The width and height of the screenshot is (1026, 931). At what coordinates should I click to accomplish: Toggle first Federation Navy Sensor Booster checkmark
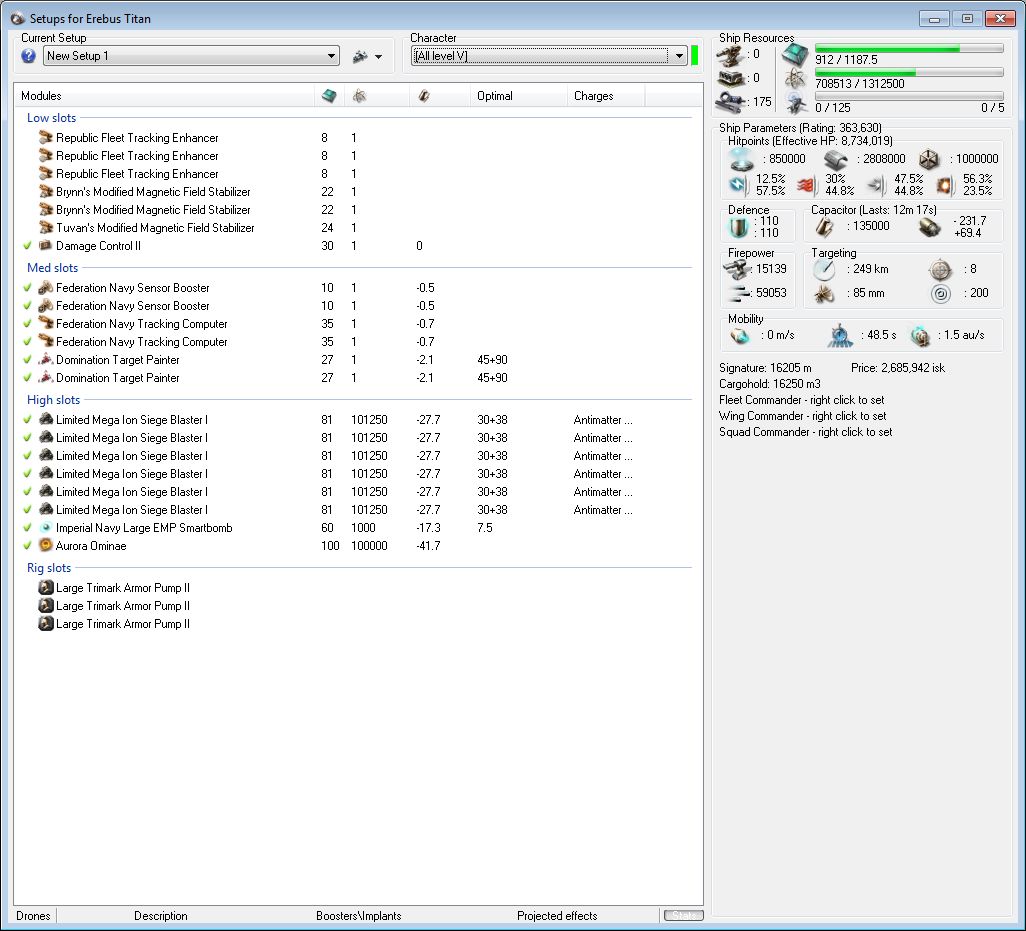pyautogui.click(x=27, y=288)
